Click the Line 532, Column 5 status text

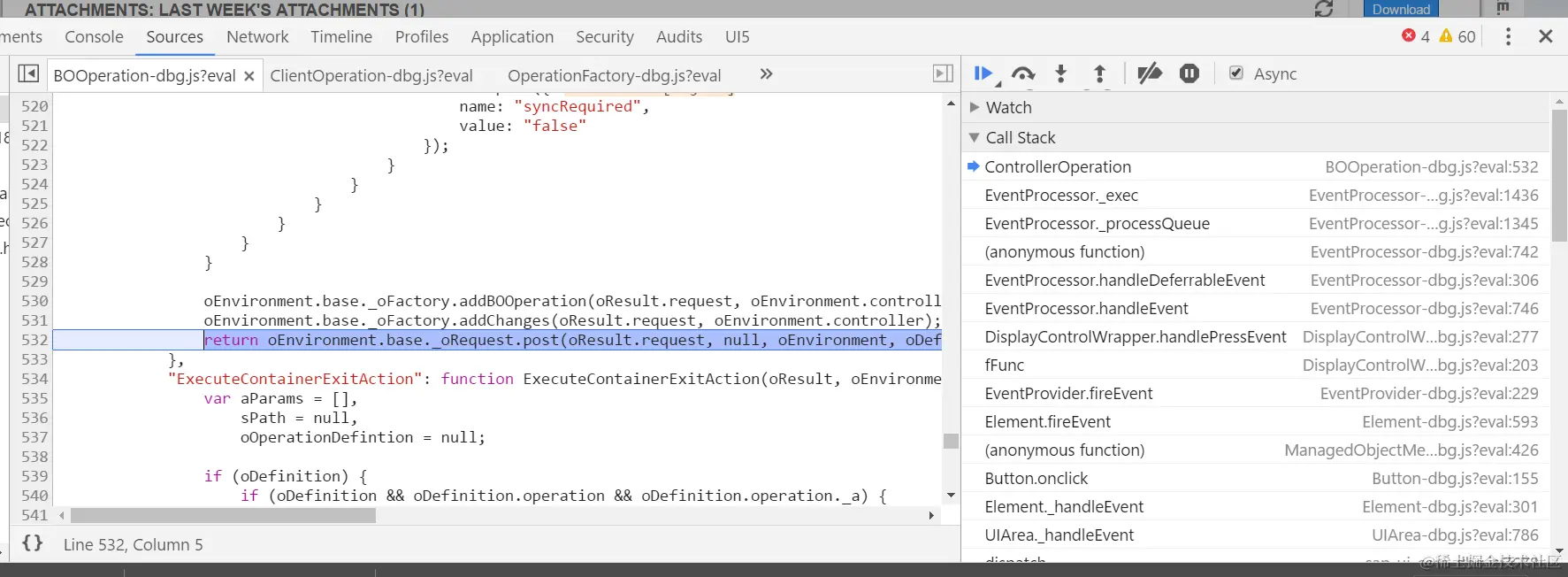tap(133, 544)
